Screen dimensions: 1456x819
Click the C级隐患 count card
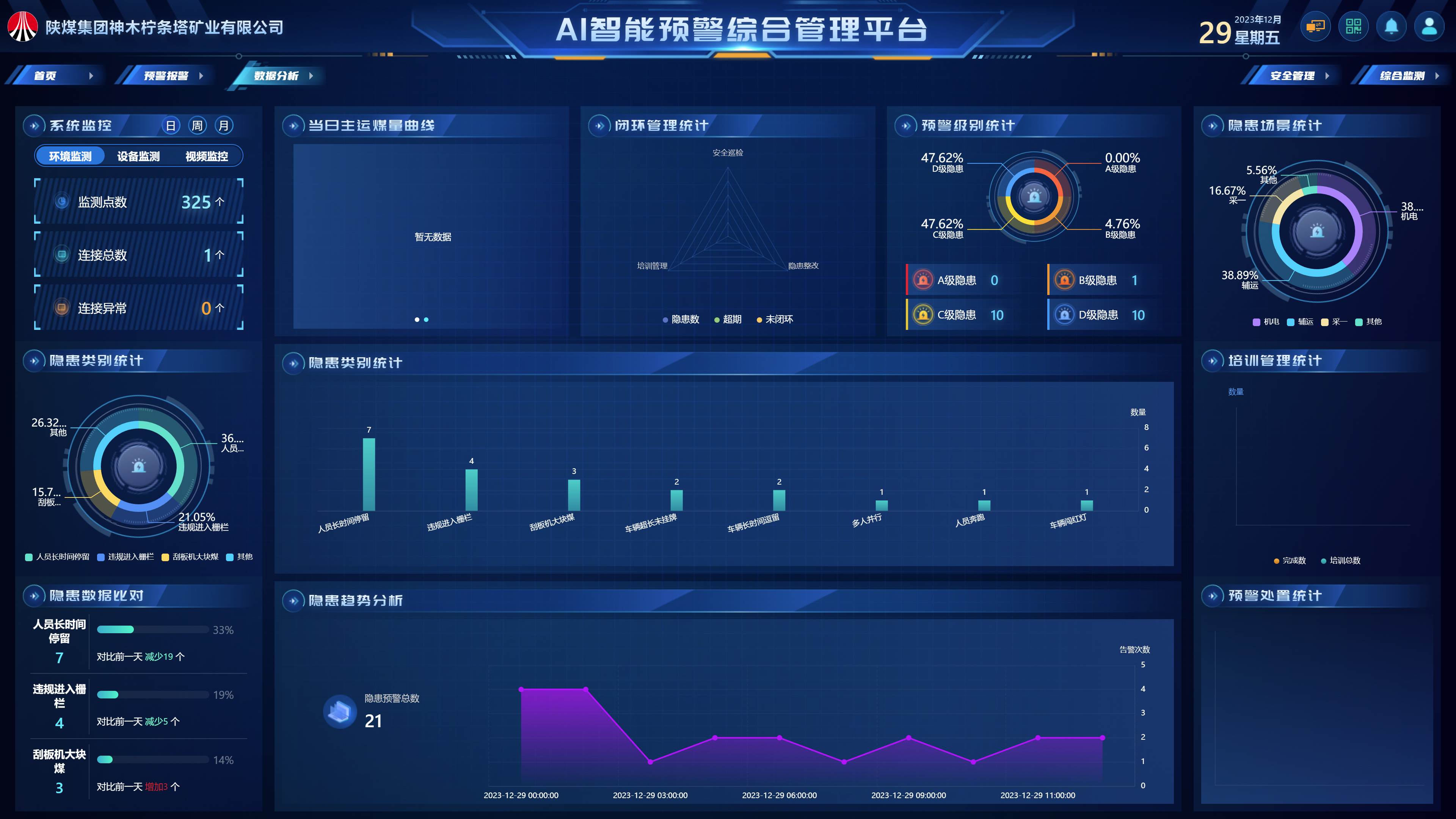[970, 315]
